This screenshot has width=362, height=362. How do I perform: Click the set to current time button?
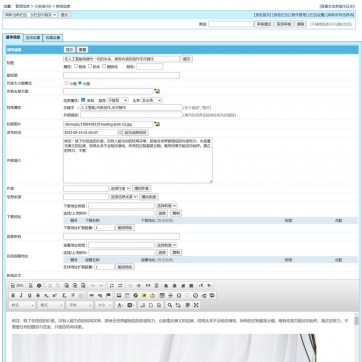[x=136, y=132]
